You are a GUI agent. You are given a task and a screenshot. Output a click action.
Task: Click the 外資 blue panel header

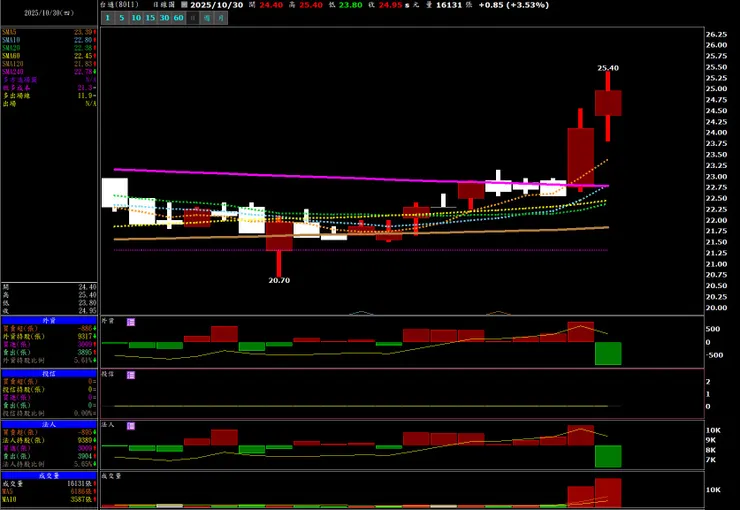pyautogui.click(x=49, y=320)
